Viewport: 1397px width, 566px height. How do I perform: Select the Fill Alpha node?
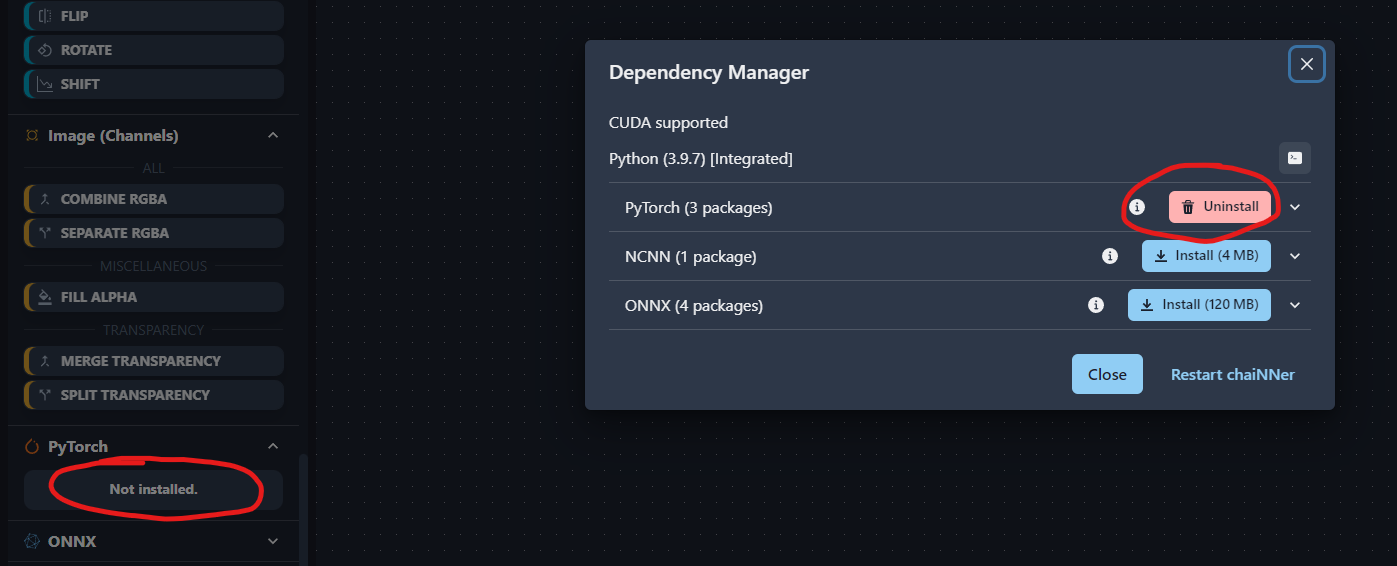(153, 297)
